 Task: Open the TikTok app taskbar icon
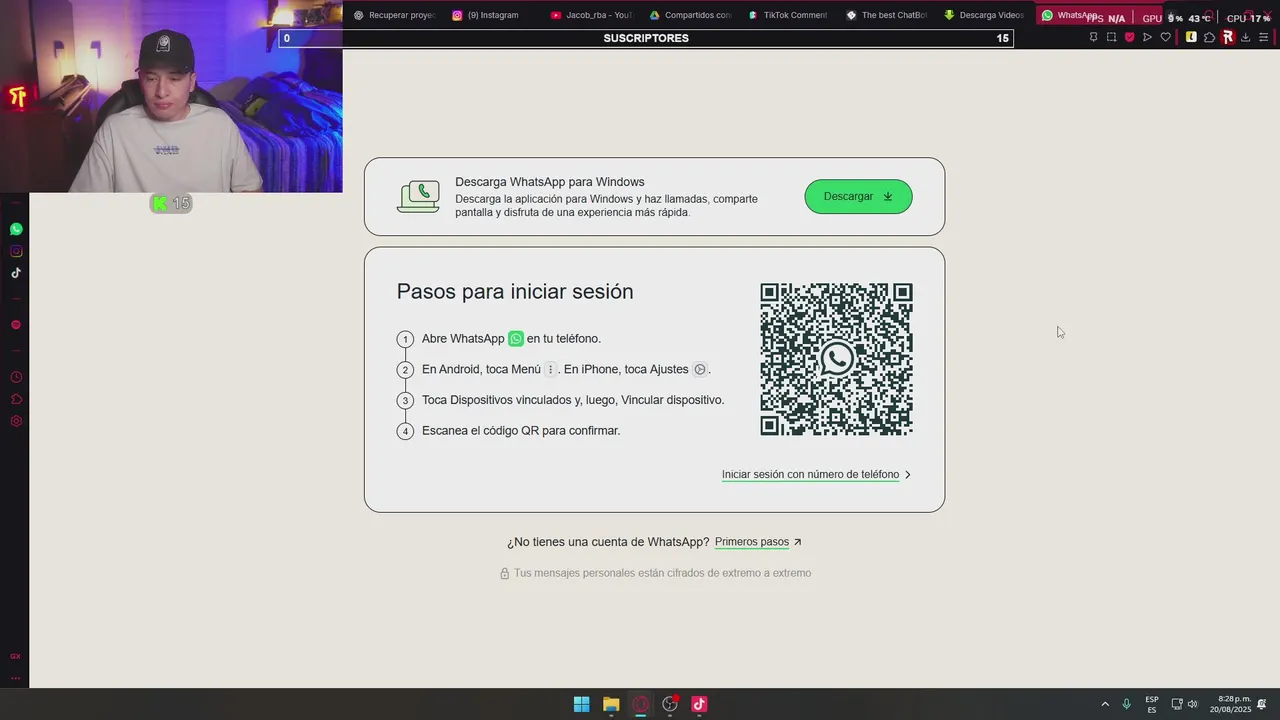point(699,704)
